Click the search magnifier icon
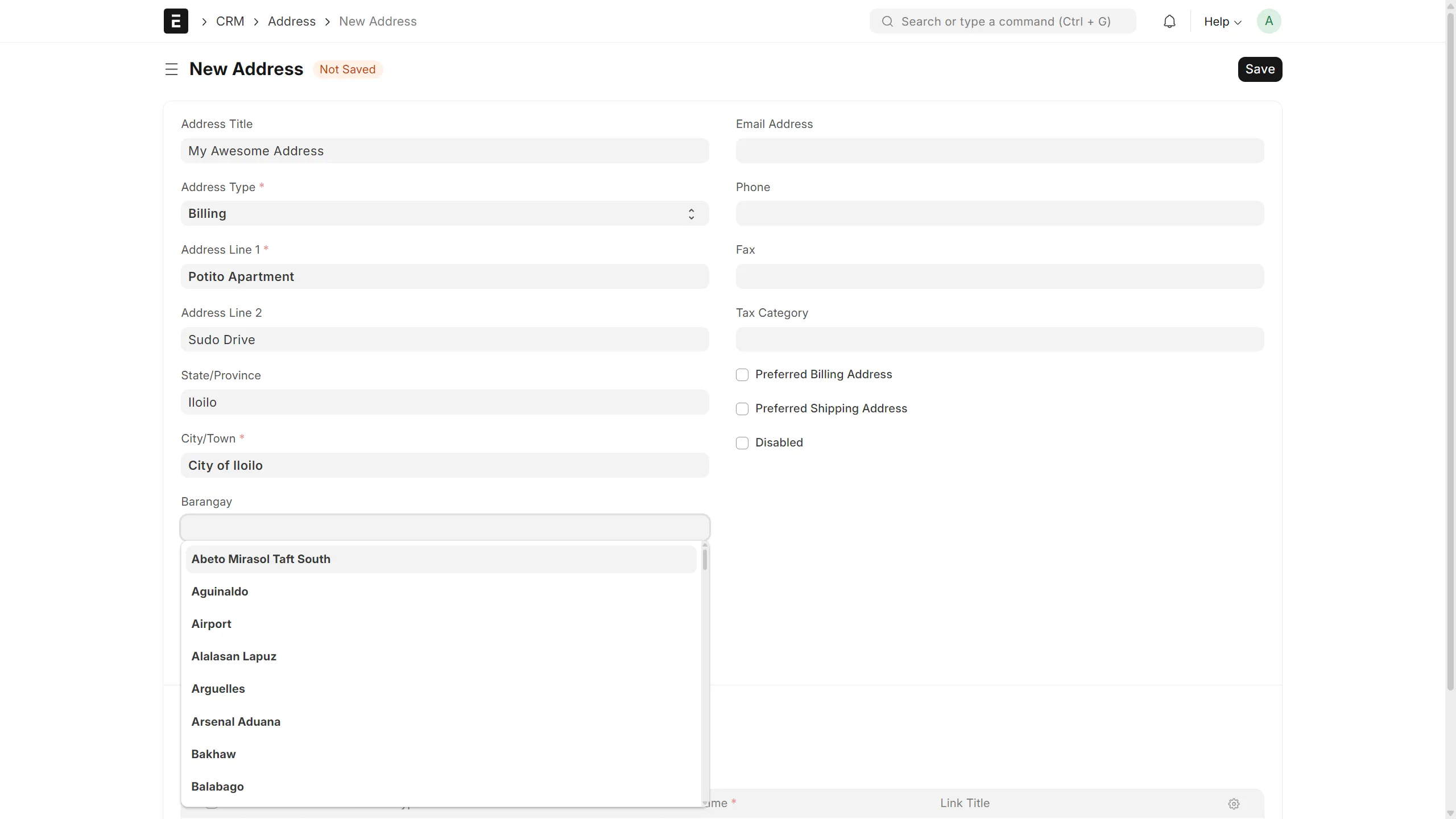This screenshot has height=819, width=1456. (887, 22)
